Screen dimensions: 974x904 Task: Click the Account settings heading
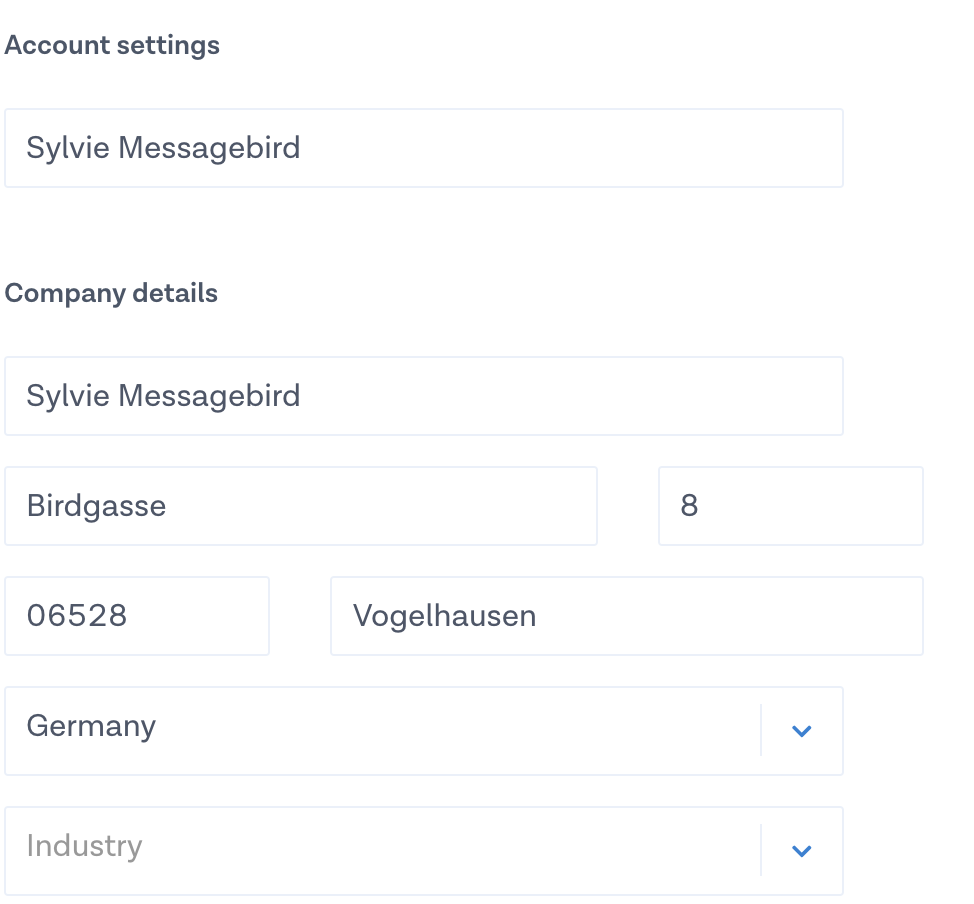112,46
